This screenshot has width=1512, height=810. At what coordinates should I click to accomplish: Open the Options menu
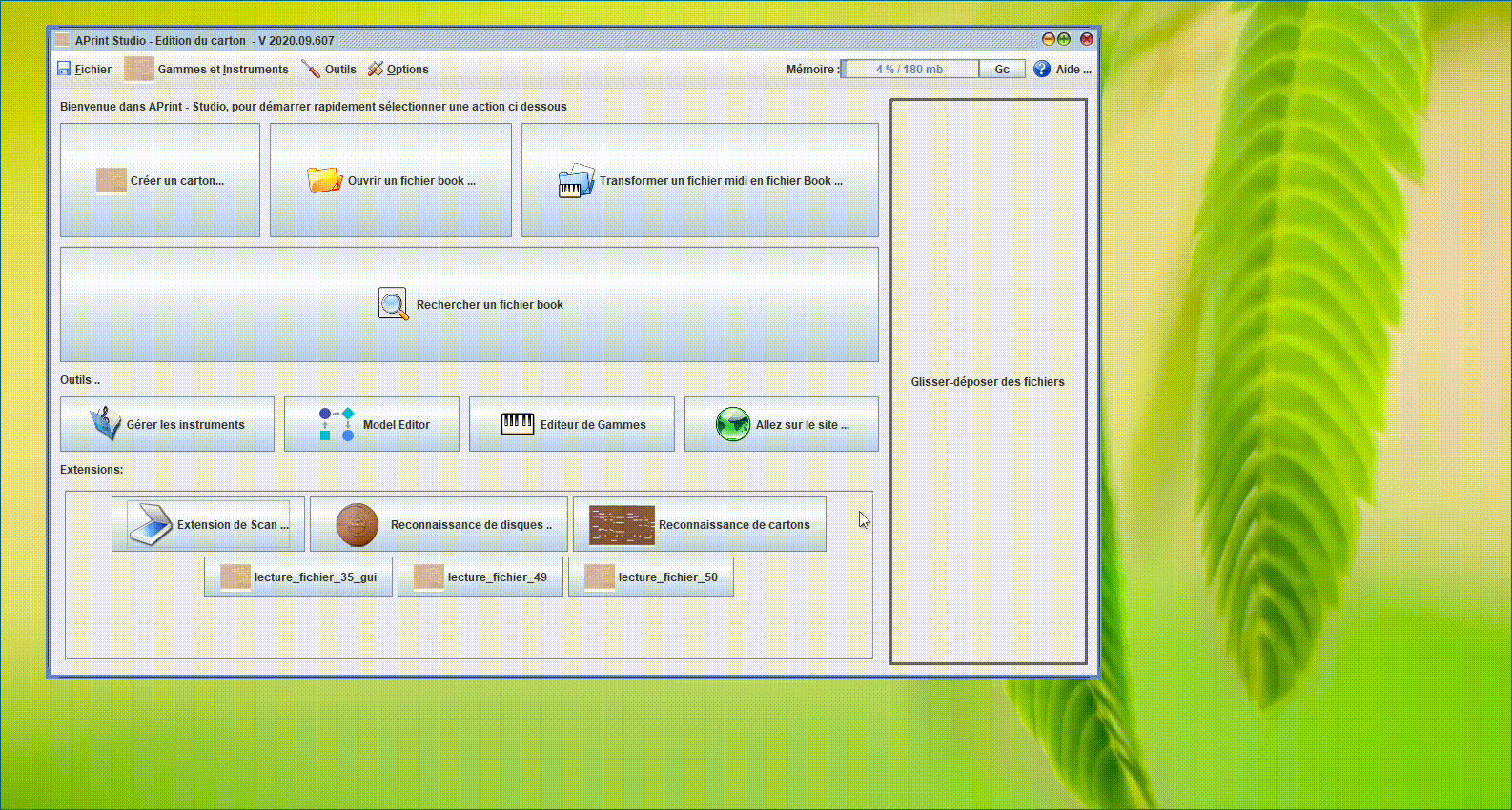[x=398, y=69]
